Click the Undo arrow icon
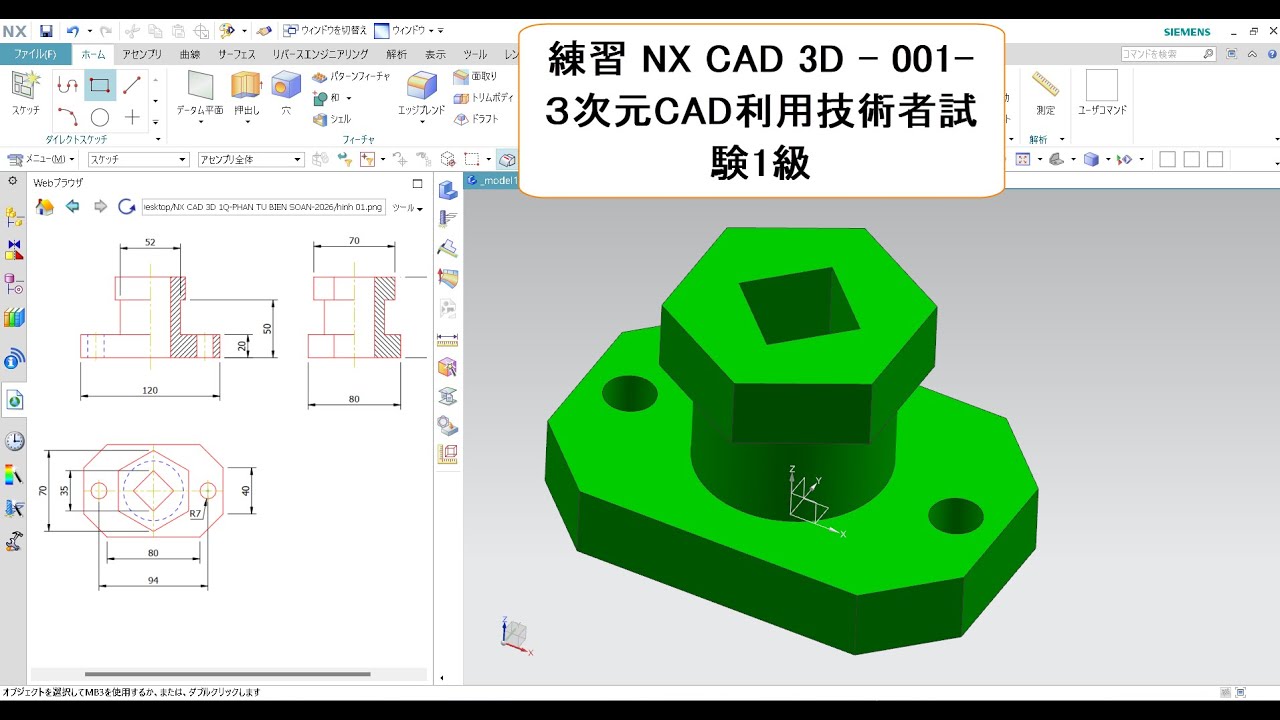The width and height of the screenshot is (1280, 720). 72,31
